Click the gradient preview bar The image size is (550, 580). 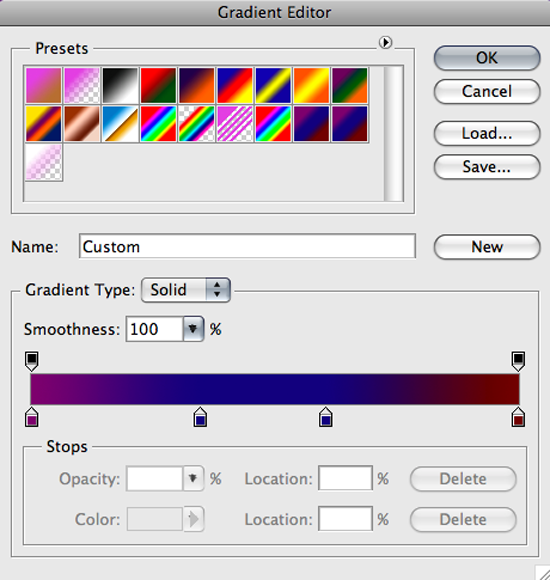click(275, 389)
